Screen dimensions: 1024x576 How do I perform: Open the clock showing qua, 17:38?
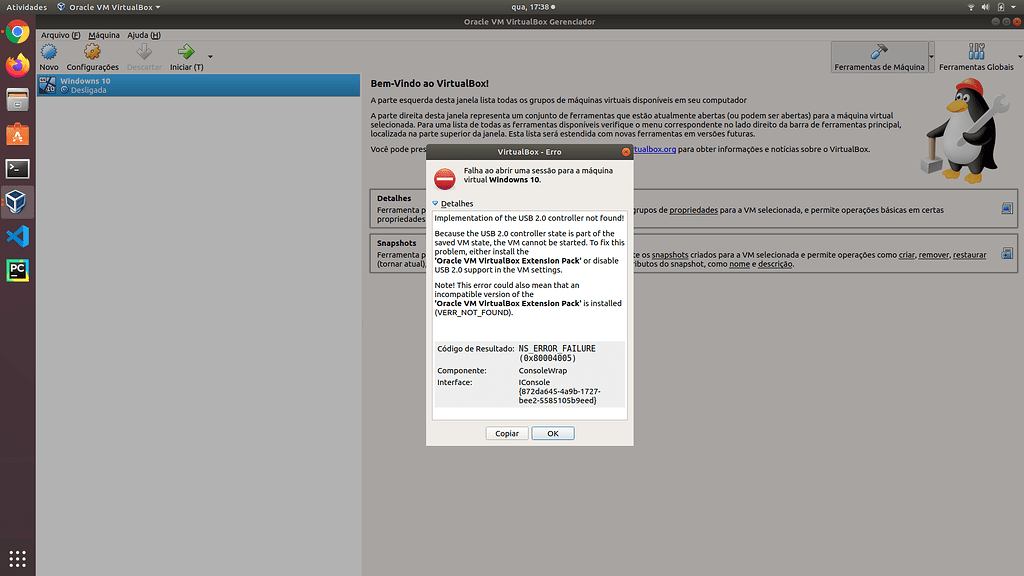[x=533, y=7]
